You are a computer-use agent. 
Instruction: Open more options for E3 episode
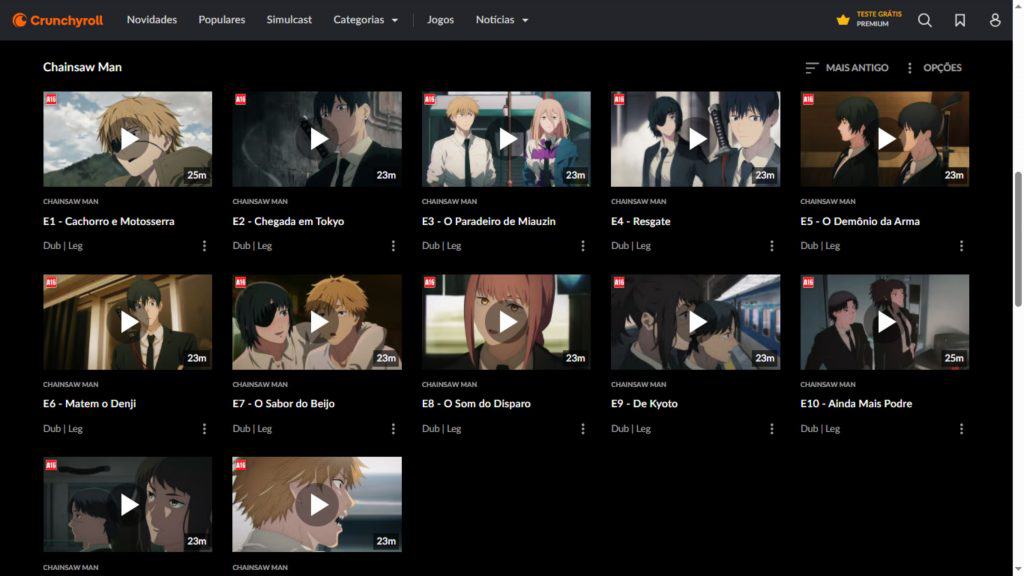click(583, 246)
